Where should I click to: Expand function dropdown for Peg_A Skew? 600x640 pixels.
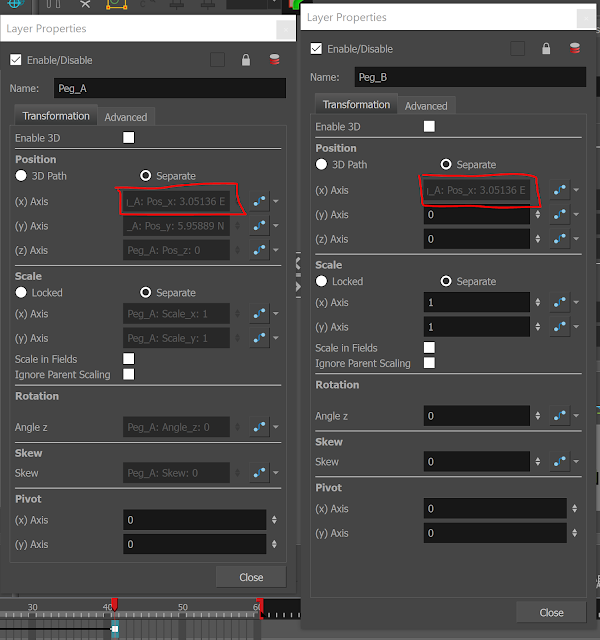(x=276, y=473)
